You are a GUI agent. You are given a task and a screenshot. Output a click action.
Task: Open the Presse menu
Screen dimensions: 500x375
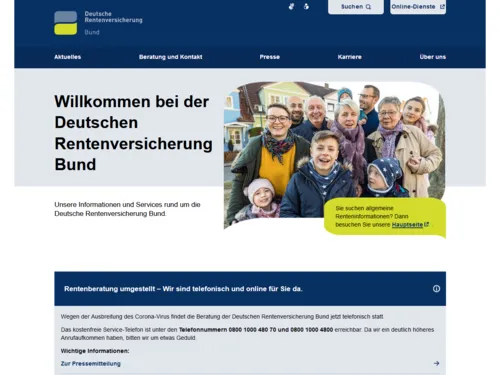pos(270,57)
